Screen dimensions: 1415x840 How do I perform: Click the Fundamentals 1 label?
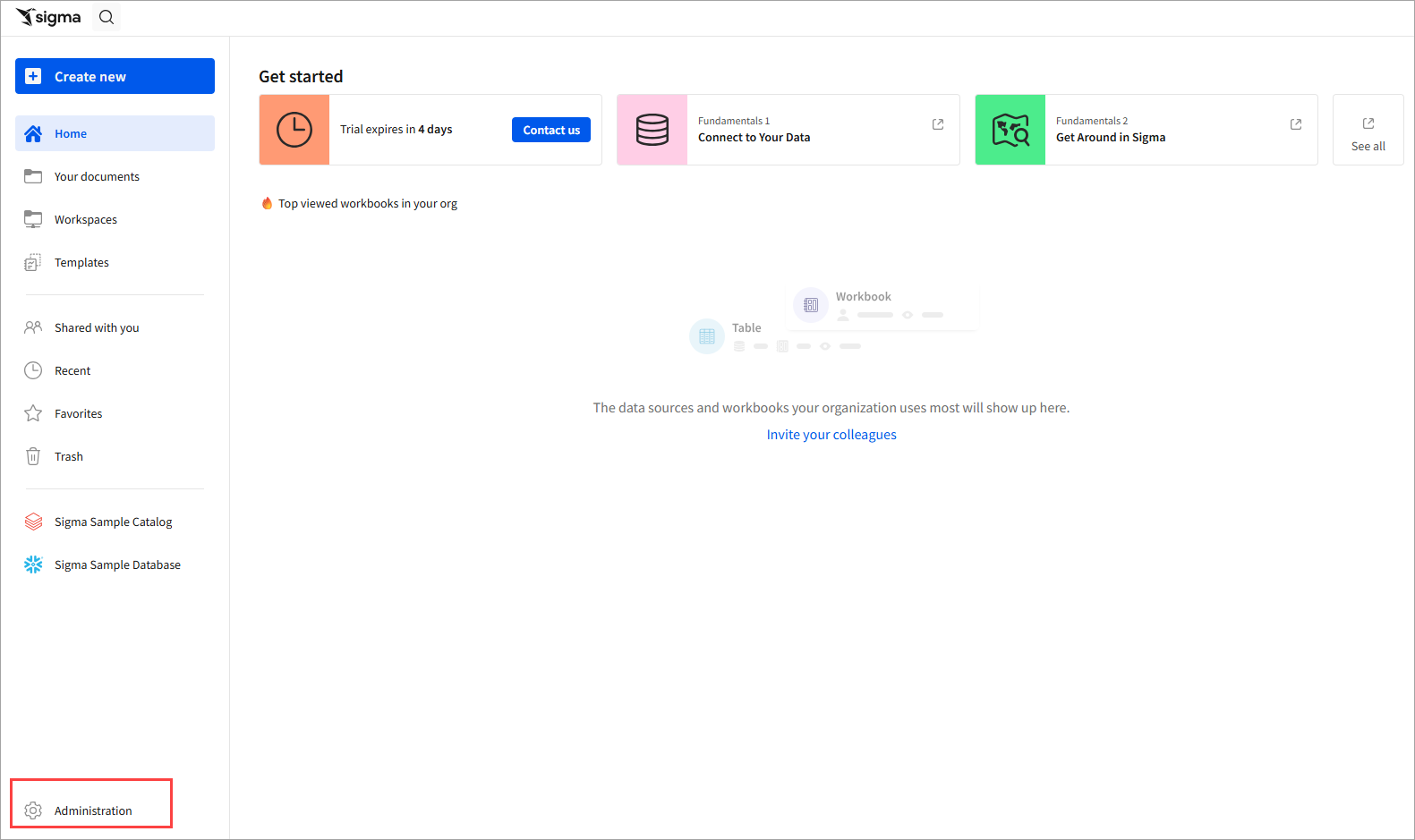tap(734, 121)
